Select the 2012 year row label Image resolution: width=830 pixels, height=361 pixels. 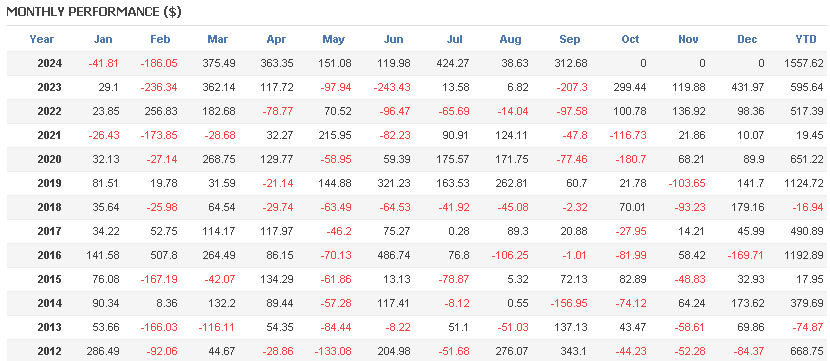(50, 351)
